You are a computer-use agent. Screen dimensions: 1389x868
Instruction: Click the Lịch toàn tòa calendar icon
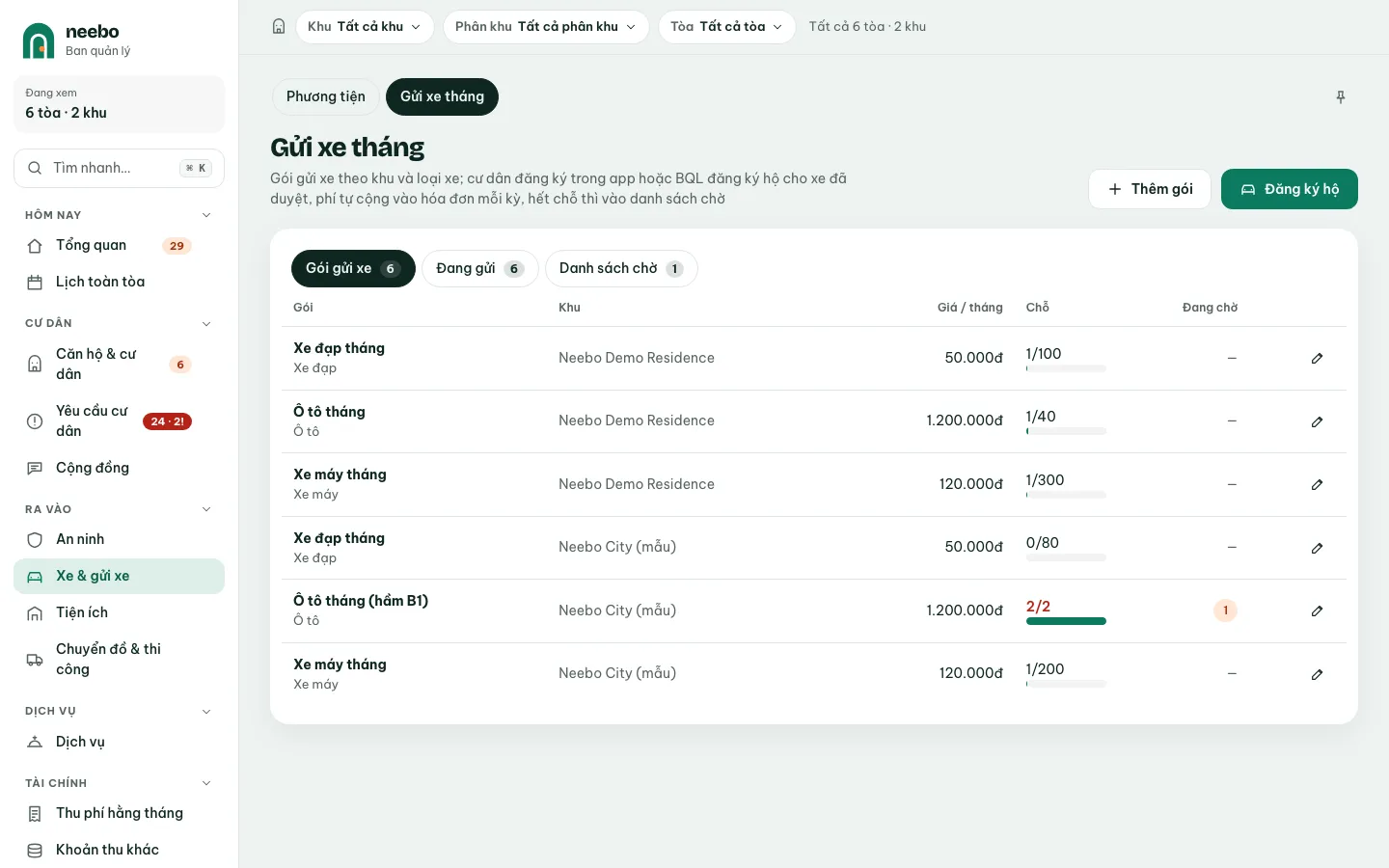pyautogui.click(x=35, y=283)
